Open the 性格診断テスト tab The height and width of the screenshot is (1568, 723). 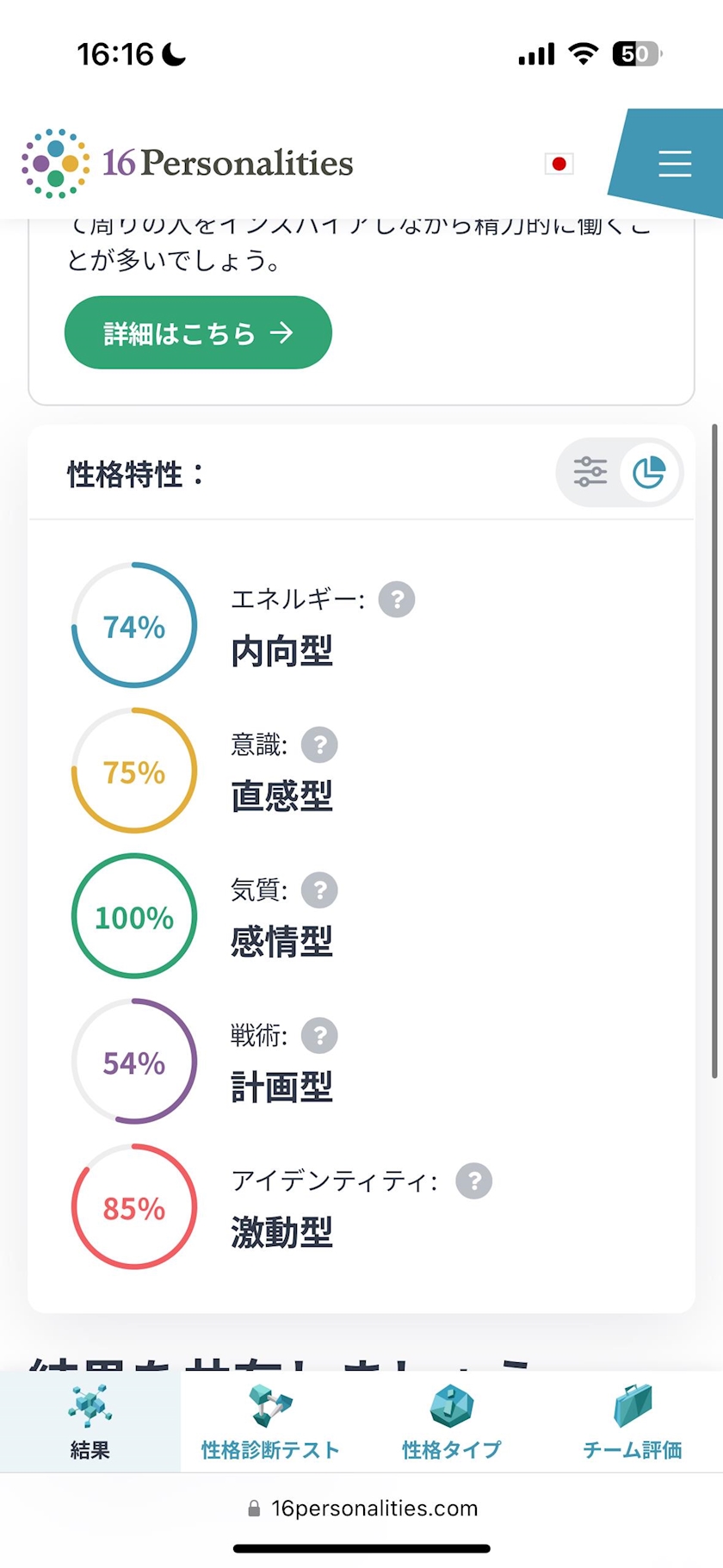pyautogui.click(x=270, y=1422)
